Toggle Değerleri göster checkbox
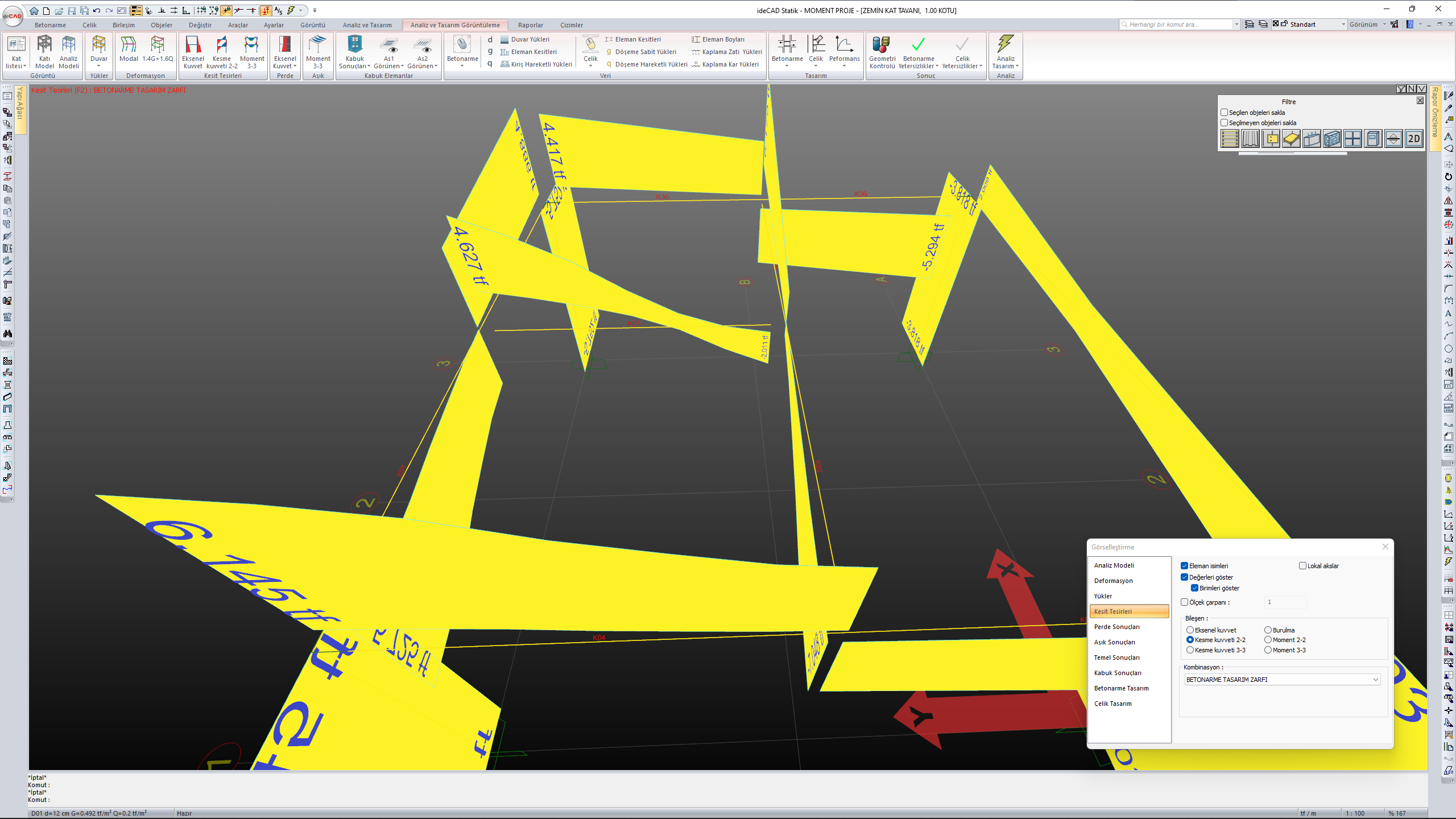Image resolution: width=1456 pixels, height=819 pixels. [x=1184, y=577]
